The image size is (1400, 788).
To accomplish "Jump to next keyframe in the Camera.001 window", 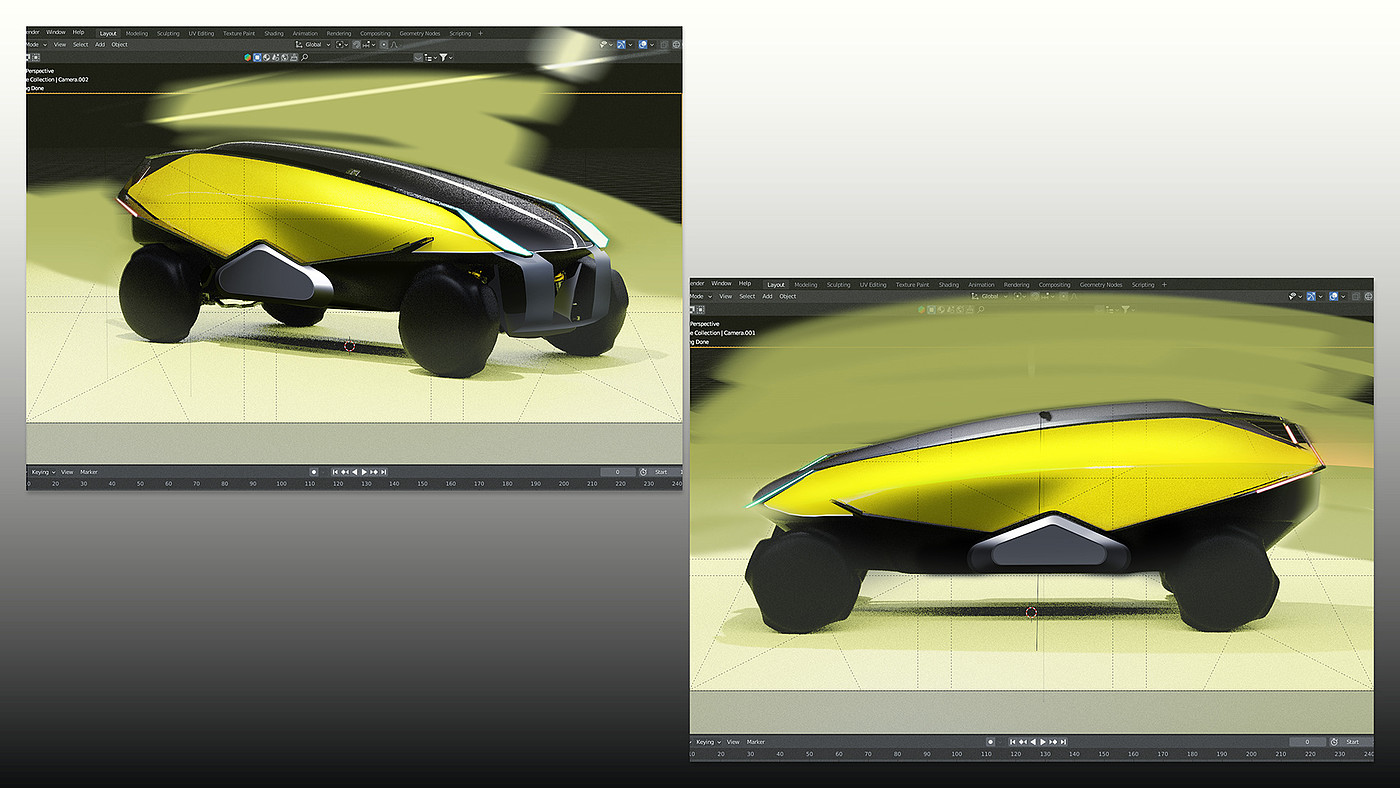I will pos(1053,742).
